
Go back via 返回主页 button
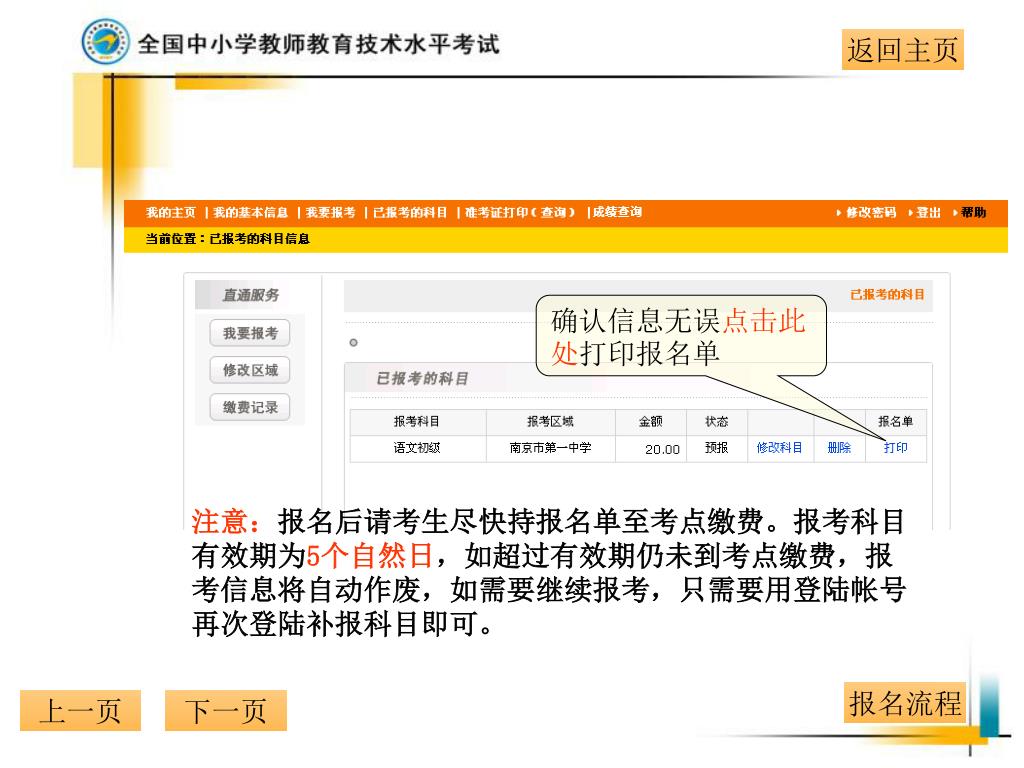pos(903,50)
